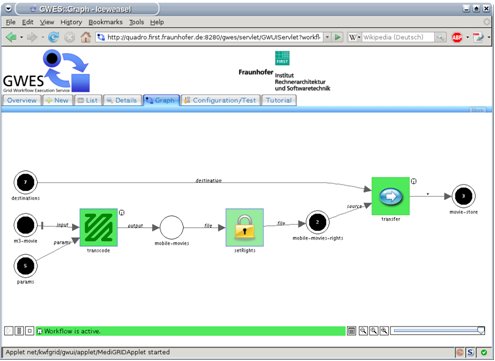Switch to the New tab
495x361 pixels.
[58, 100]
